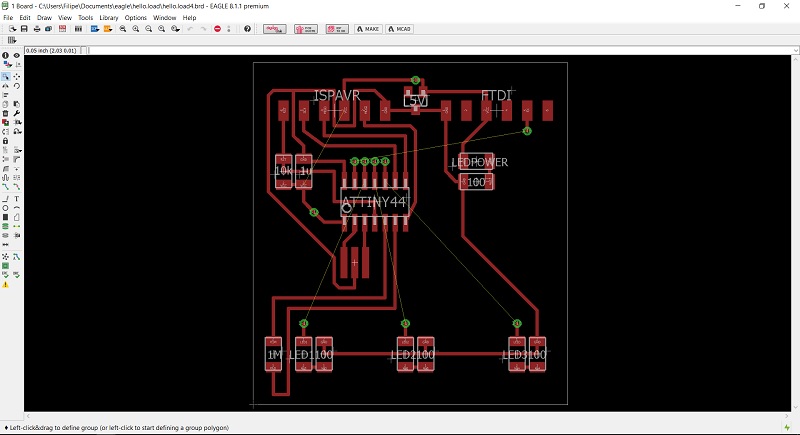This screenshot has width=800, height=435.
Task: Open the CAM processor icon
Action: tap(48, 29)
